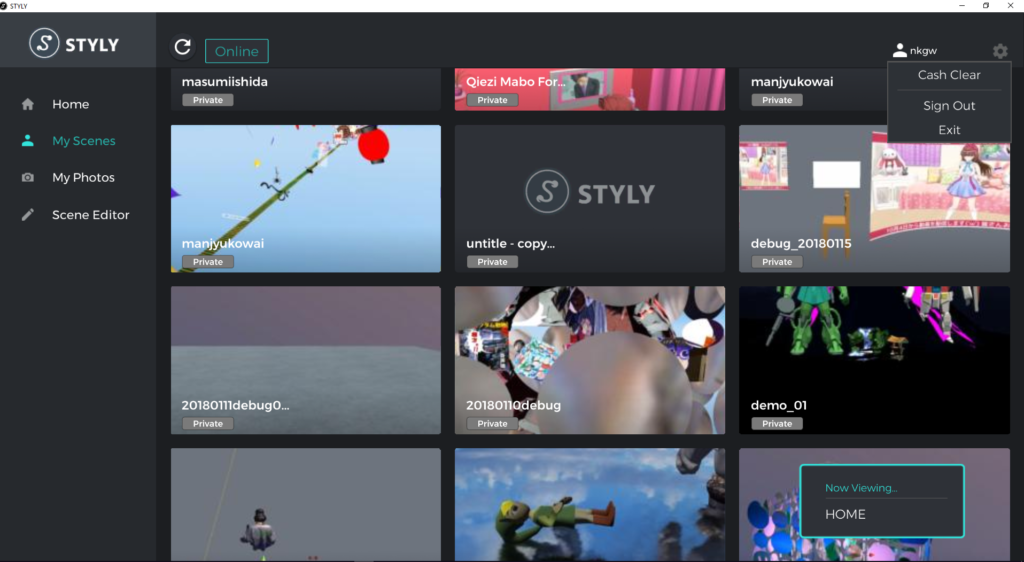Screen dimensions: 1024x562
Task: Open the Qiezi Mabo For... scene card
Action: 590,89
